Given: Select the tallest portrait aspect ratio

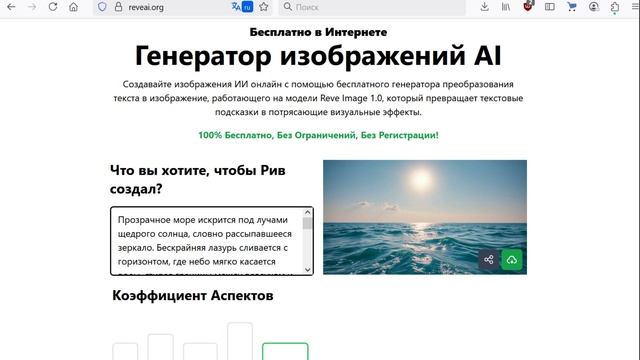Looking at the screenshot, I should [240, 341].
